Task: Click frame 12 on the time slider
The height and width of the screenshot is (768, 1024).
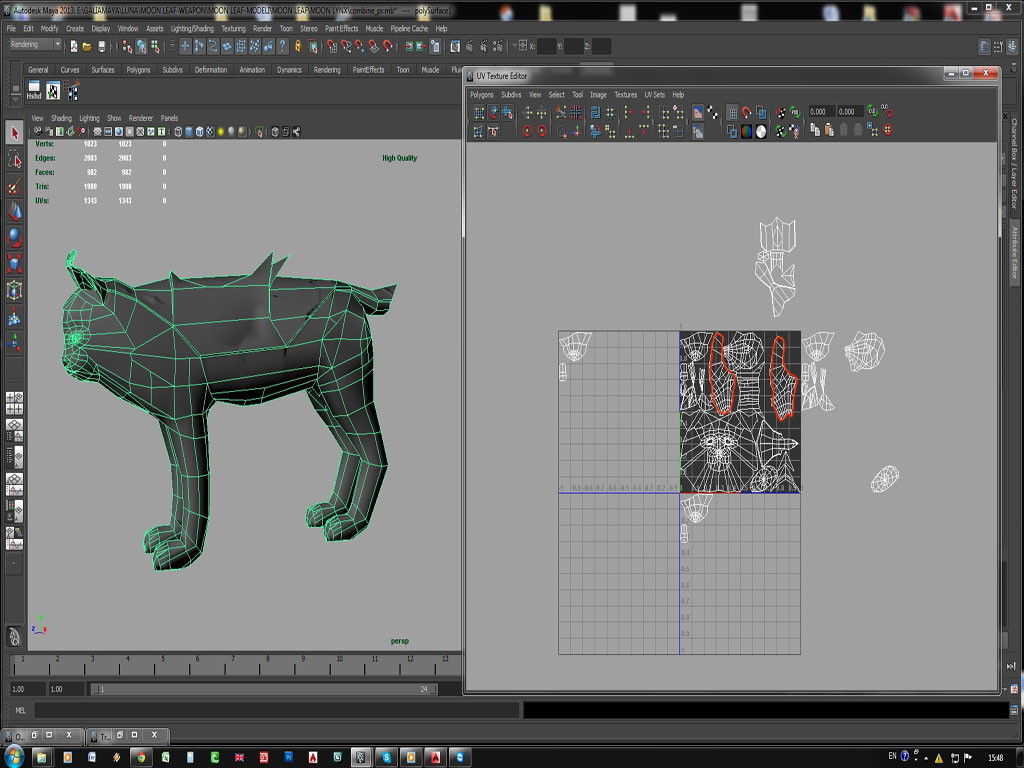Action: click(410, 662)
